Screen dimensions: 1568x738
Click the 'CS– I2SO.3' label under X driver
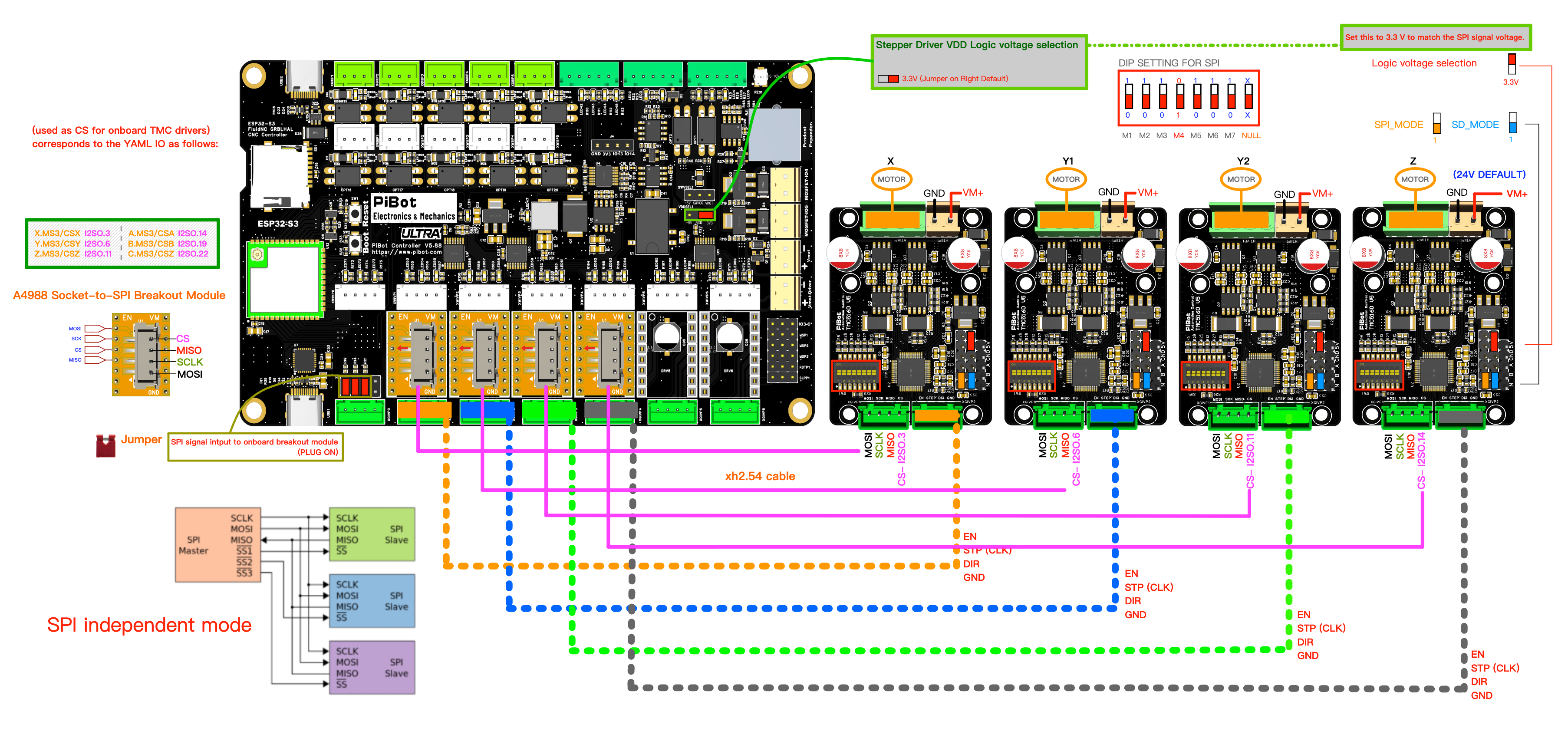point(902,459)
